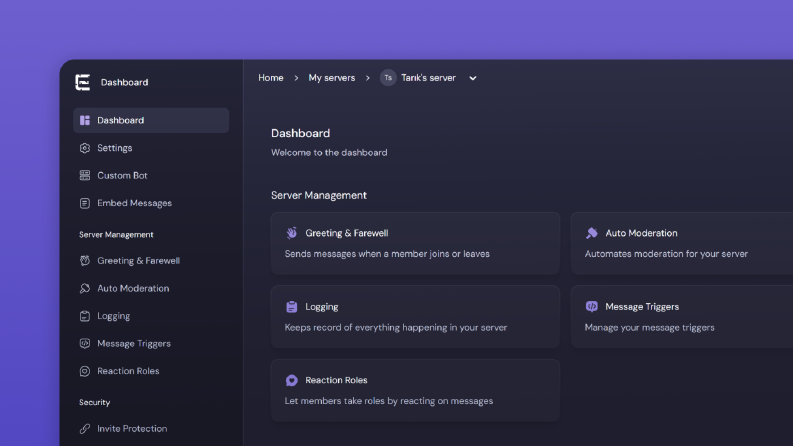Open the Message Triggers card title
This screenshot has height=446, width=793.
(x=642, y=306)
